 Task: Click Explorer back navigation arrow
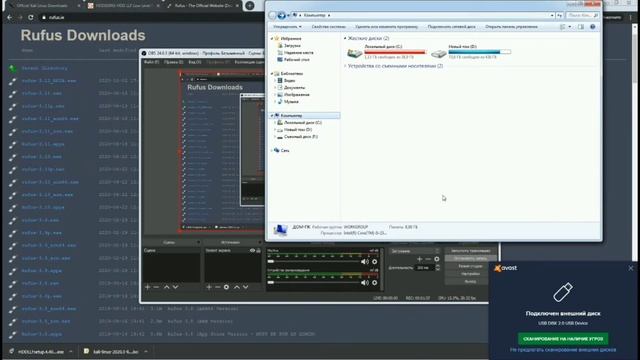tap(272, 16)
